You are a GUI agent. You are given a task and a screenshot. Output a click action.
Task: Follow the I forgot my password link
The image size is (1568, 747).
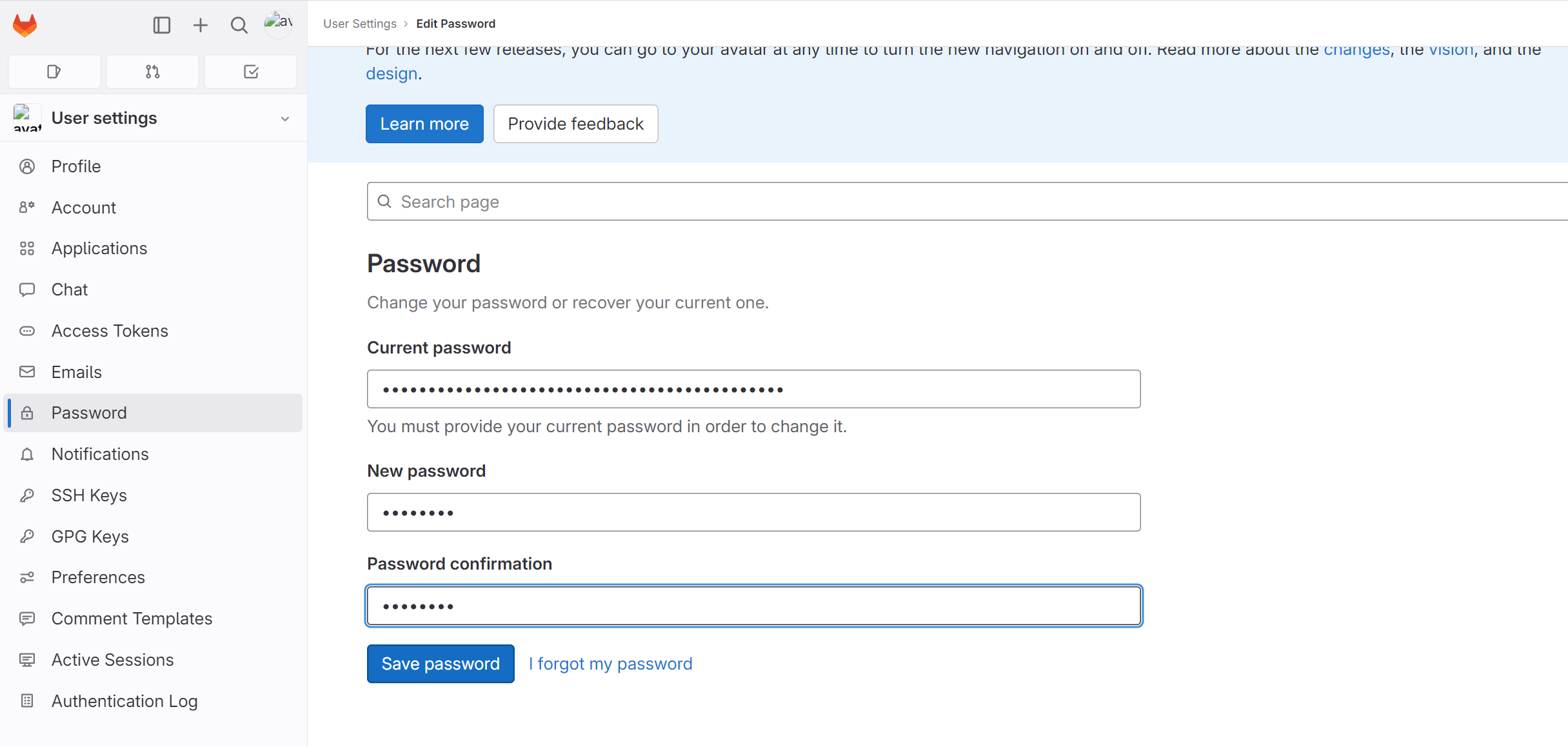[611, 664]
